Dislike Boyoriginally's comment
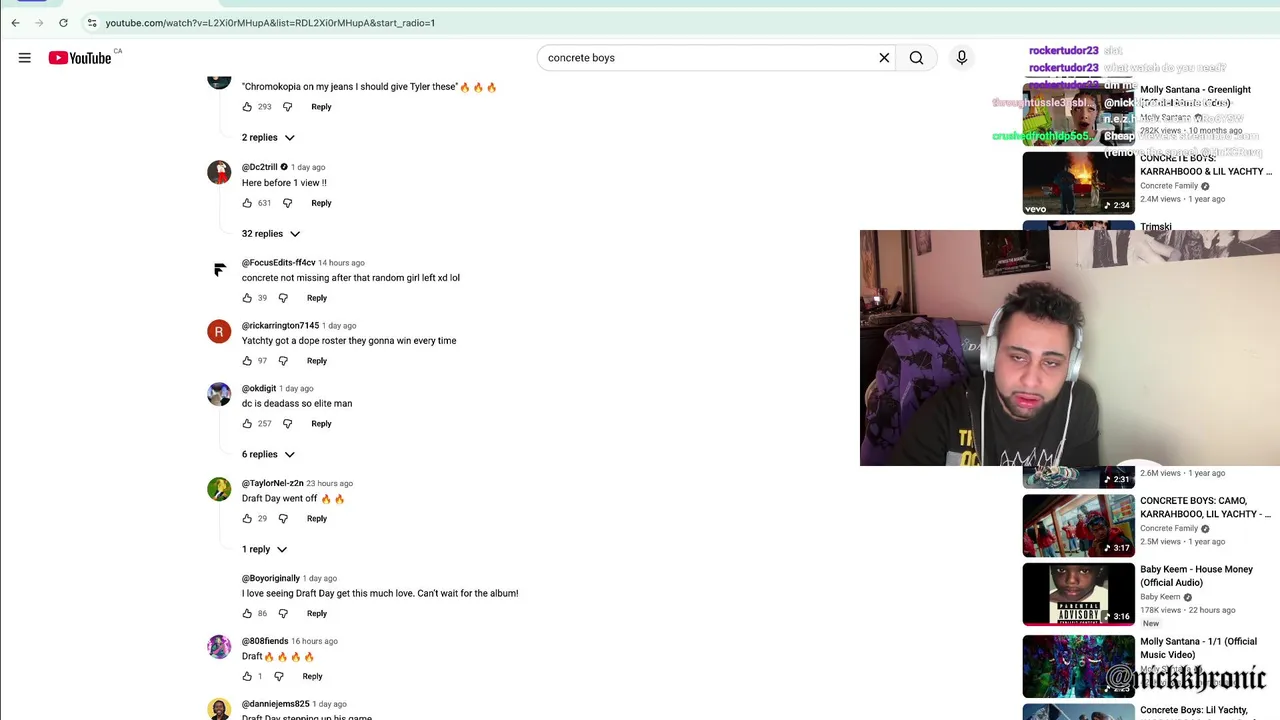The image size is (1280, 720). [x=283, y=614]
